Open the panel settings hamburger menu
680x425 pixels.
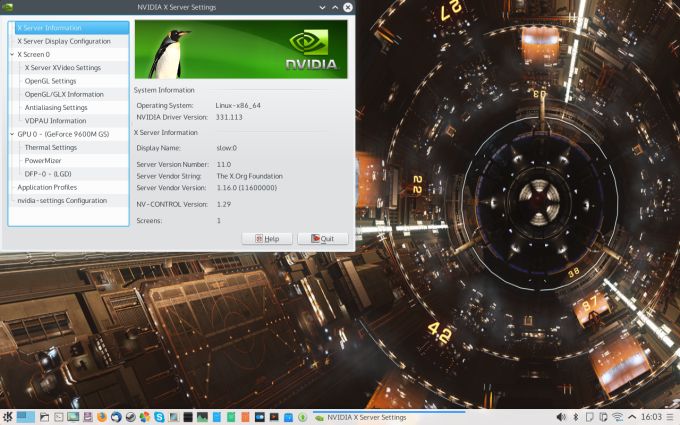tap(670, 417)
